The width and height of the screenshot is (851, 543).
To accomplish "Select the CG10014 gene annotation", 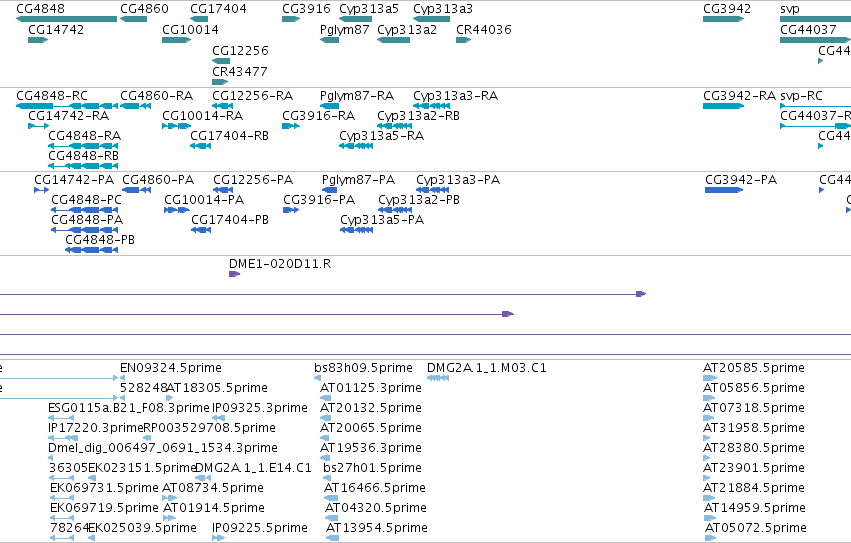I will click(176, 40).
